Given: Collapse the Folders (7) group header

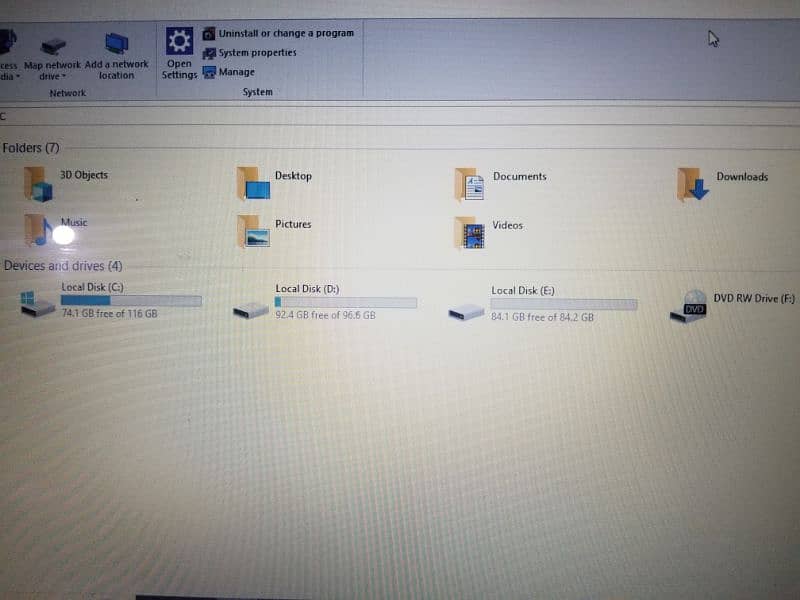Looking at the screenshot, I should [31, 148].
